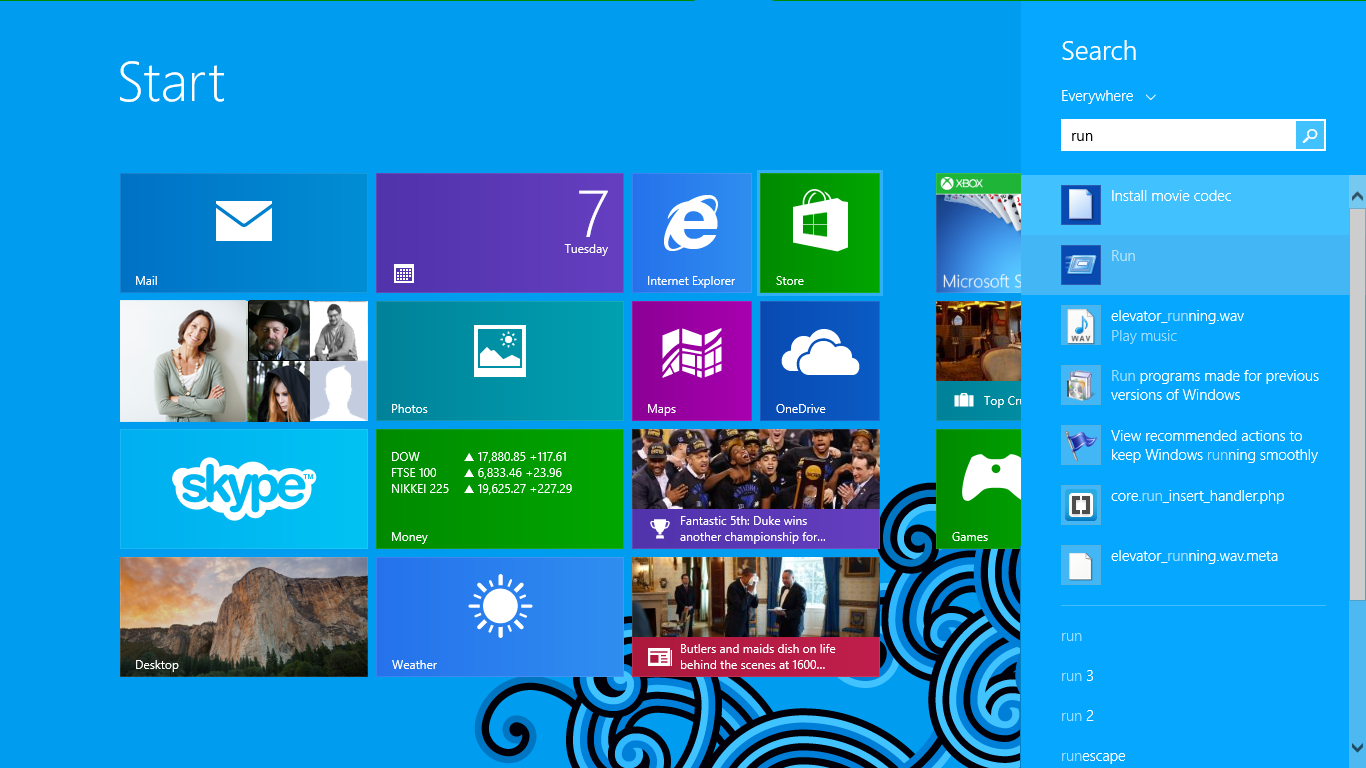Click the blank .meta file icon
The height and width of the screenshot is (768, 1366).
tap(1081, 565)
